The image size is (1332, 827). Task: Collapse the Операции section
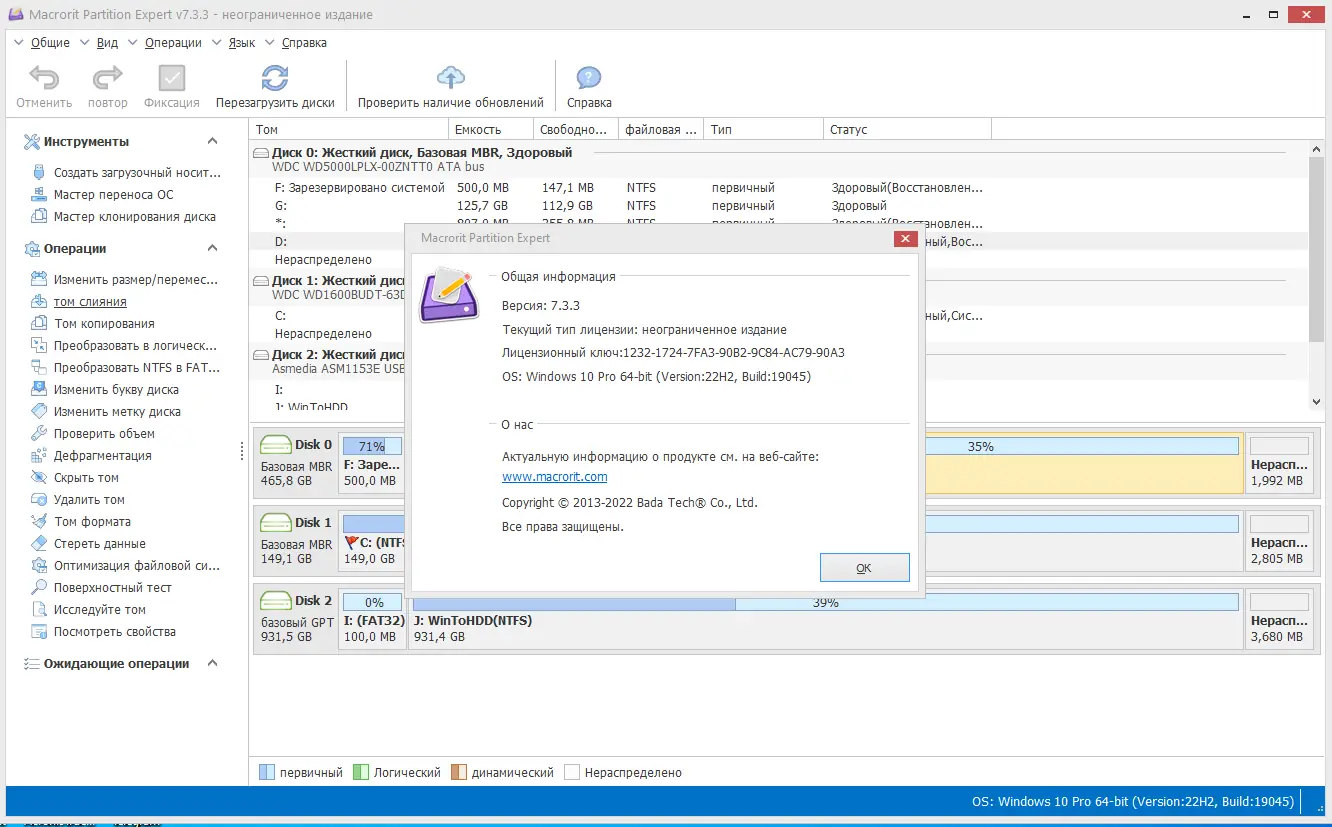pyautogui.click(x=211, y=248)
